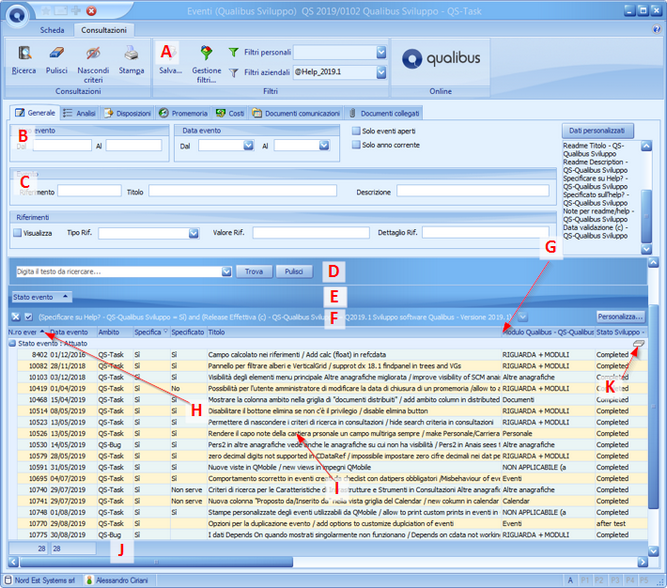Screen dimensions: 667x588
Task: Open search text history dropdown
Action: pyautogui.click(x=226, y=271)
